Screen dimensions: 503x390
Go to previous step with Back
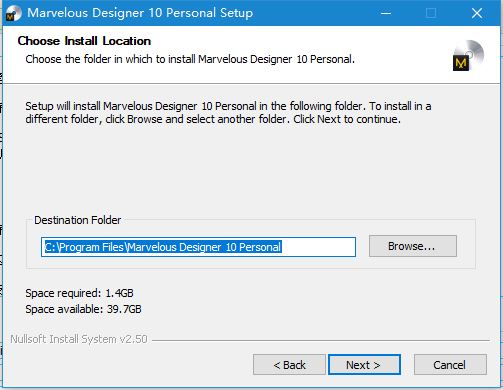click(289, 365)
